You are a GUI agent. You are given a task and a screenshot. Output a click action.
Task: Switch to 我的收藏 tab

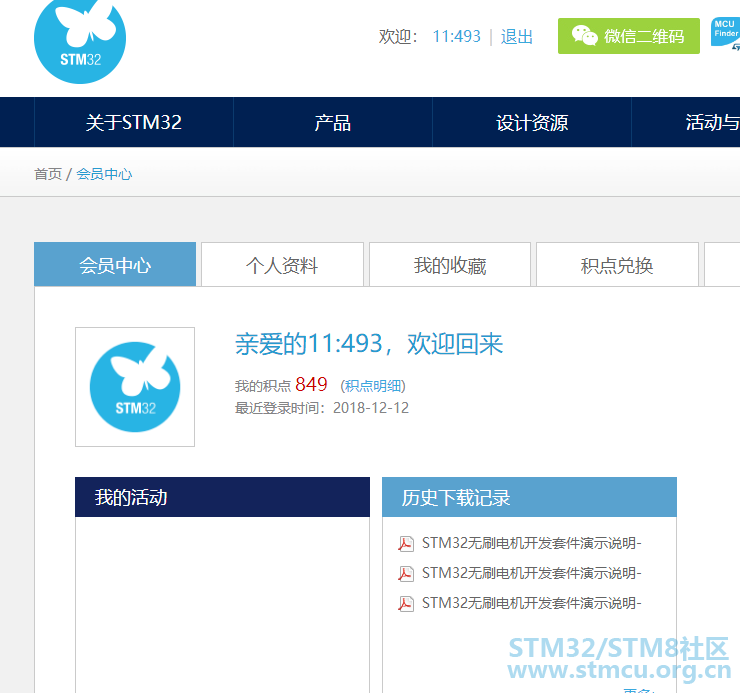[x=450, y=264]
